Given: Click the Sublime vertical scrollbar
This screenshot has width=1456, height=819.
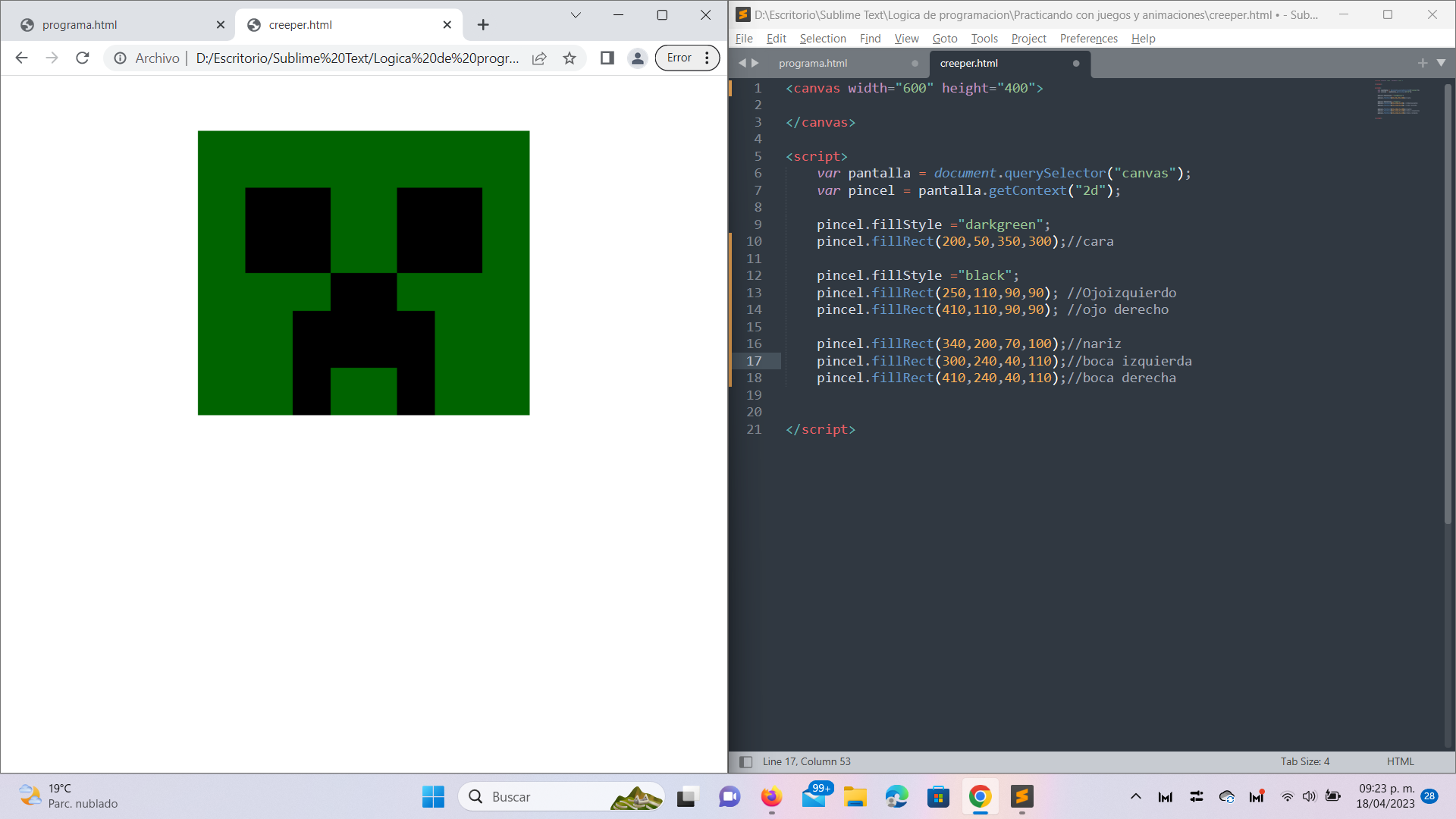Looking at the screenshot, I should click(x=1448, y=303).
